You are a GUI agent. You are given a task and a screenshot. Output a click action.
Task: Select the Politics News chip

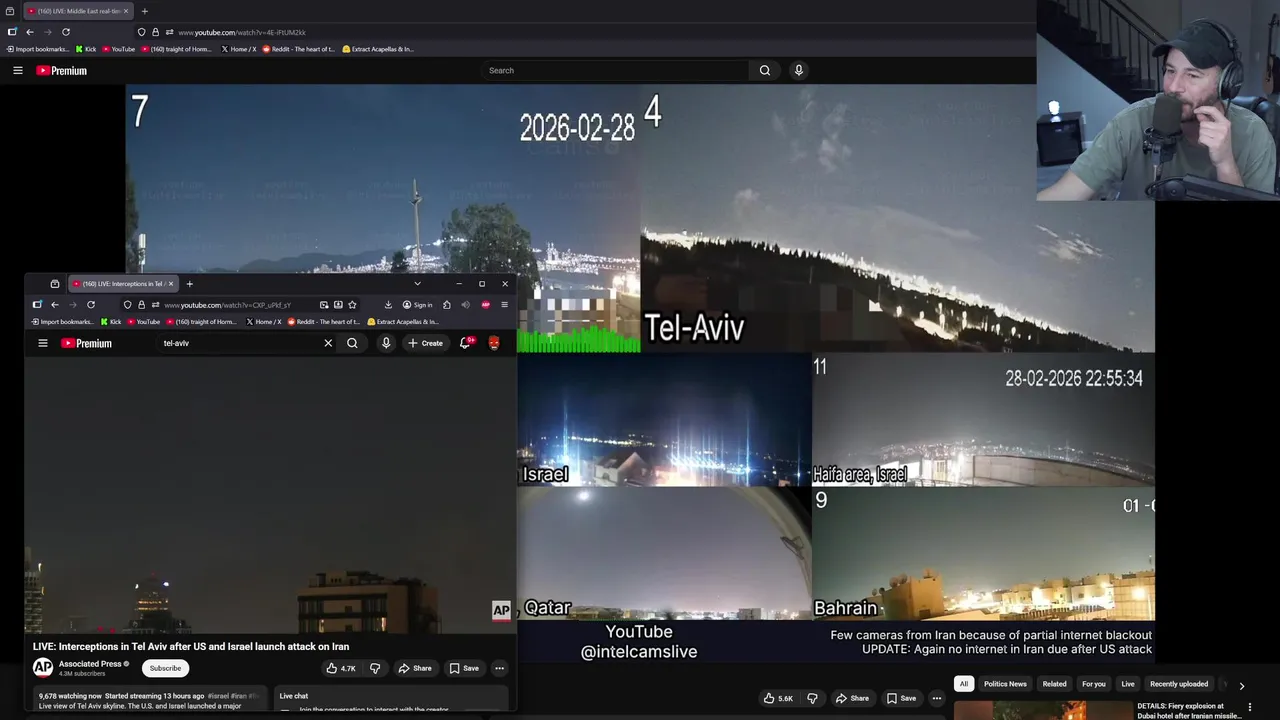coord(1005,684)
